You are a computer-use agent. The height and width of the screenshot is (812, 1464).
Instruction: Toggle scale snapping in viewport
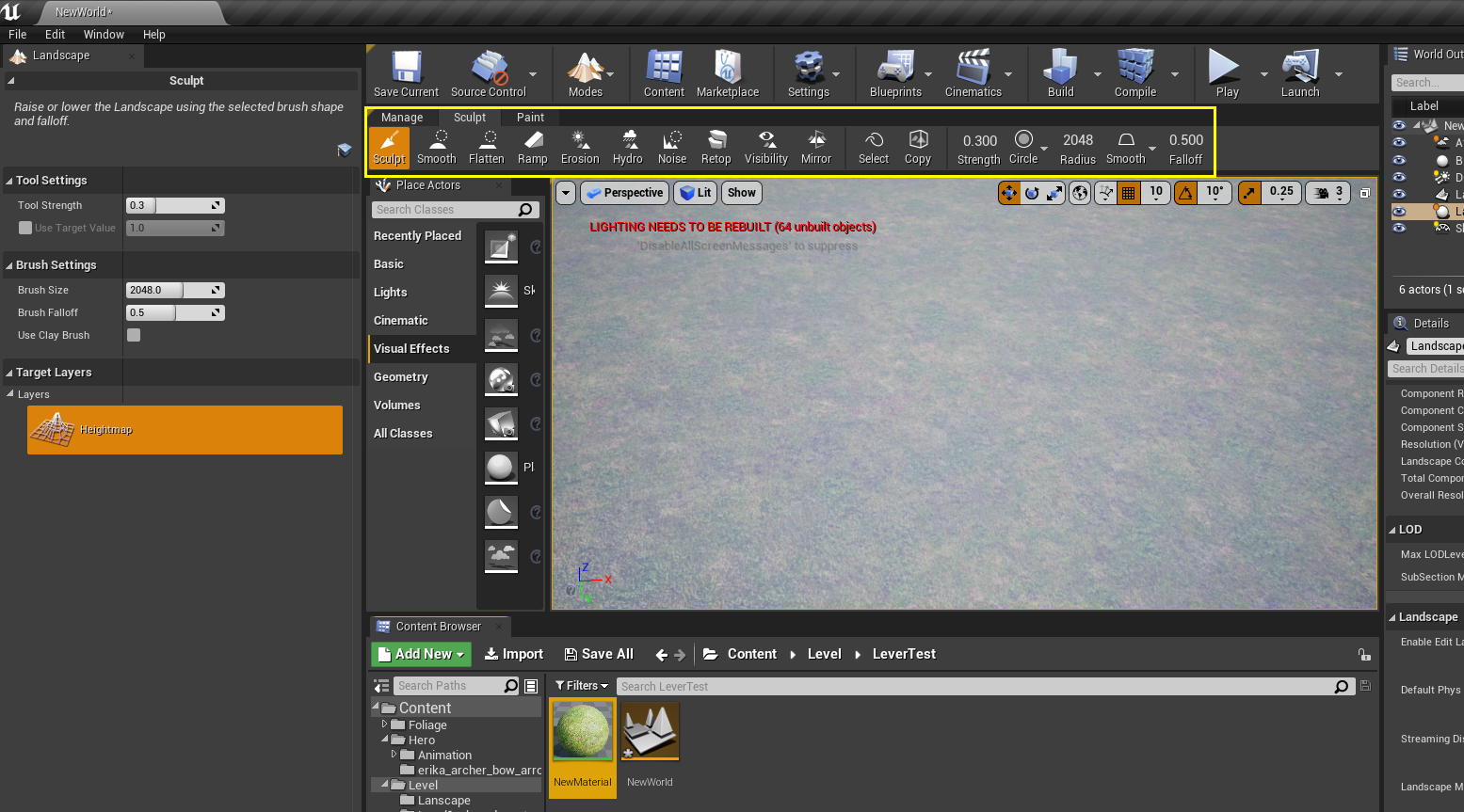[1248, 193]
